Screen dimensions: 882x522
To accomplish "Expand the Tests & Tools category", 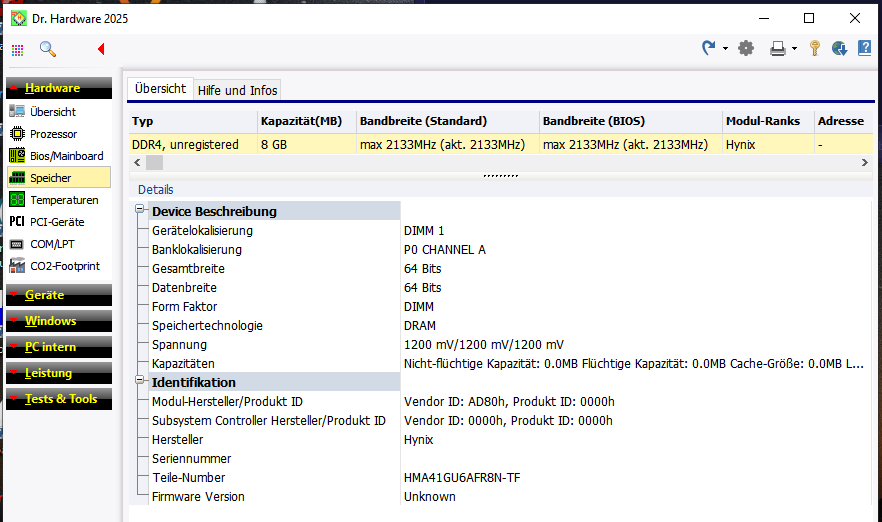I will [x=59, y=399].
